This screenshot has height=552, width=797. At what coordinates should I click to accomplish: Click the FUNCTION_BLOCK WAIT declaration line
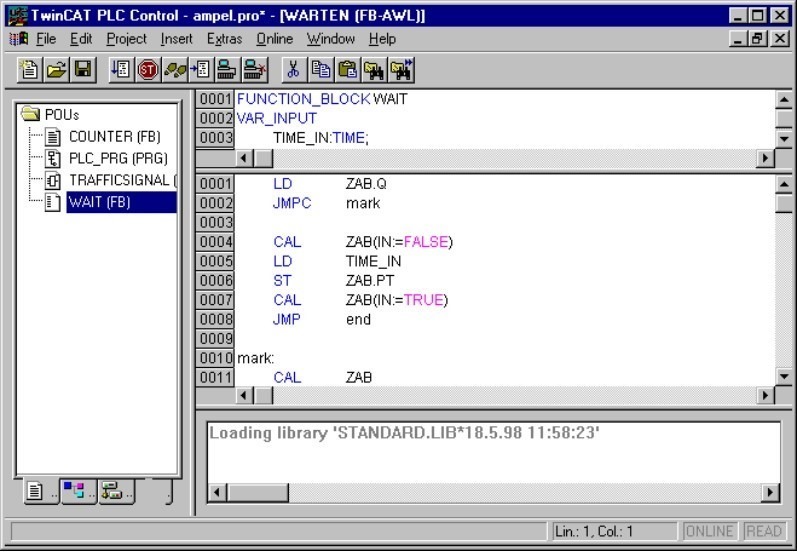click(322, 99)
